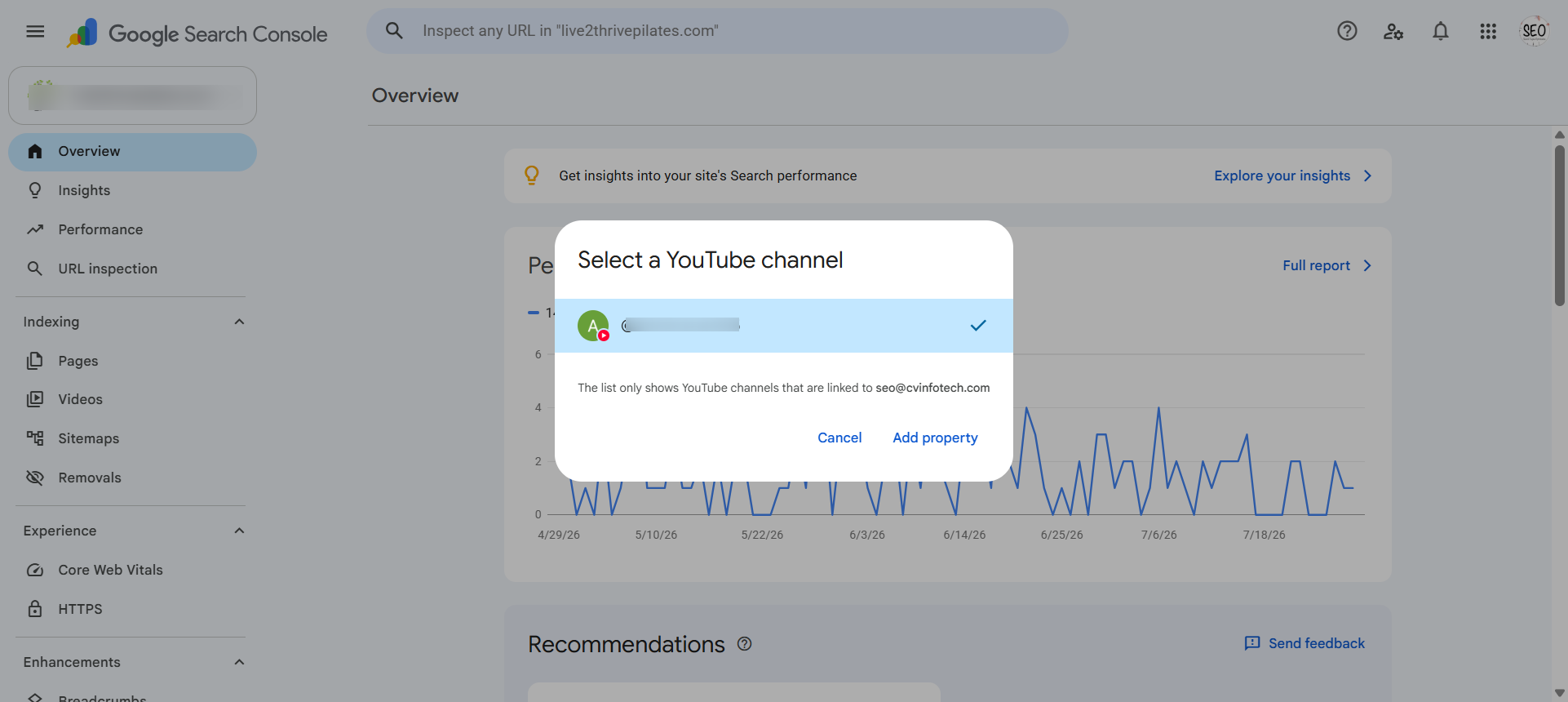This screenshot has height=702, width=1568.
Task: Open the hamburger main menu
Action: (x=35, y=31)
